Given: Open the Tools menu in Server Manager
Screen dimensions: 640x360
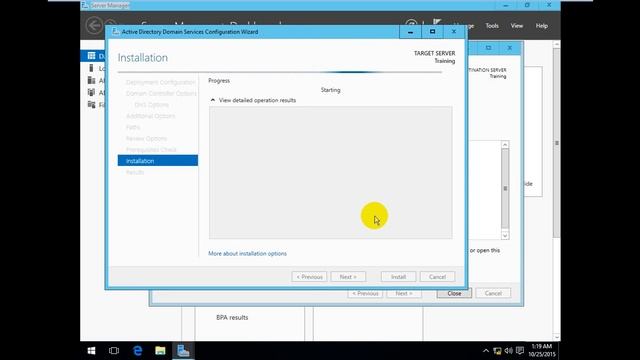Looking at the screenshot, I should [x=492, y=26].
